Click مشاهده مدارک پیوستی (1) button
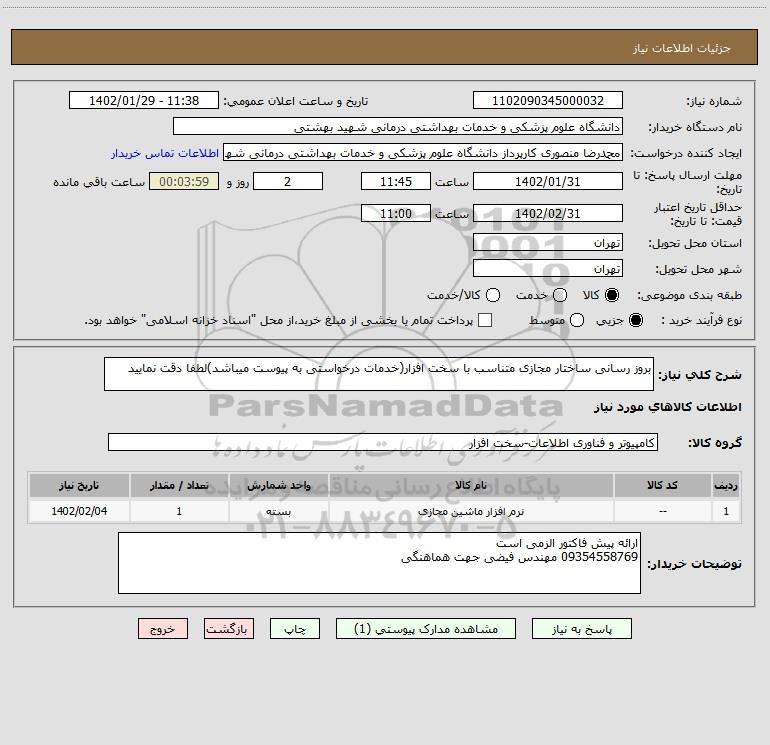Screen dimensions: 770x745 tap(426, 629)
